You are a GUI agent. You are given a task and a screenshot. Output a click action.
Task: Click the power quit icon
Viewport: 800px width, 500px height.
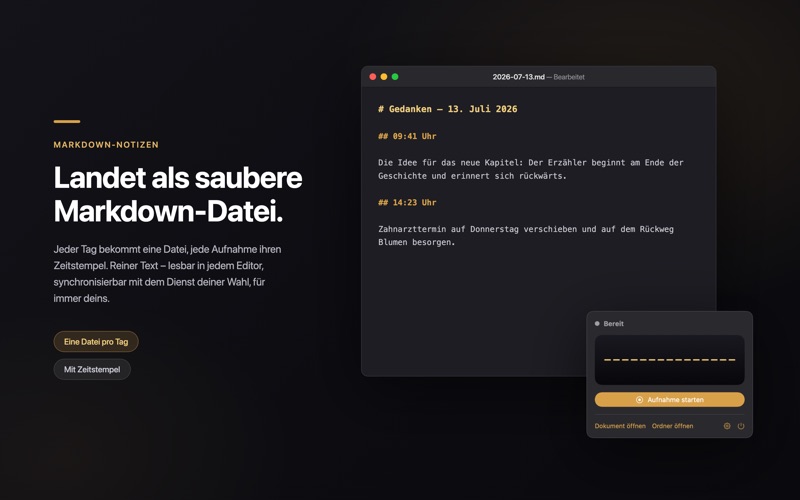tap(741, 426)
